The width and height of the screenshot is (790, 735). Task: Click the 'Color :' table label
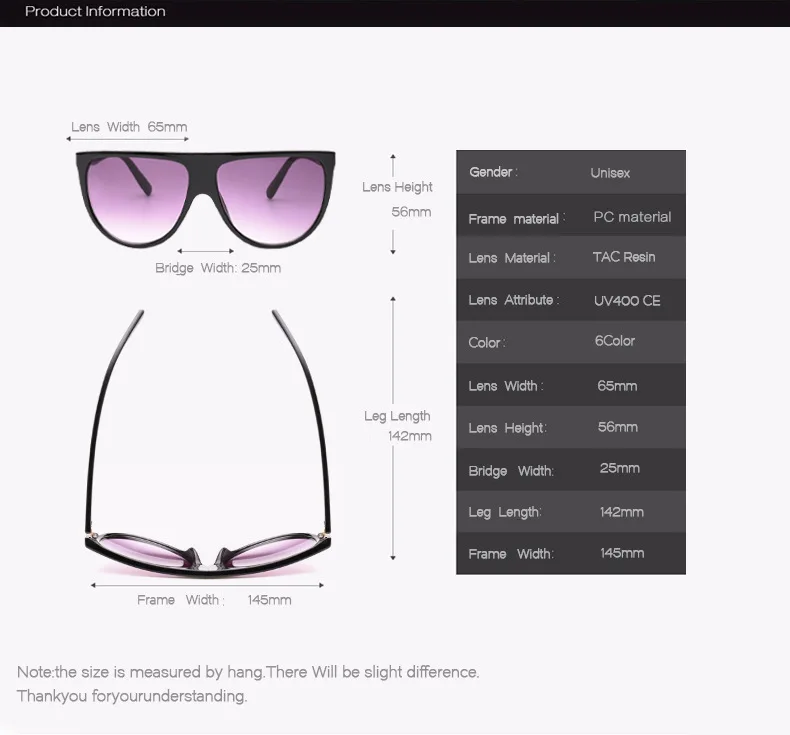pyautogui.click(x=487, y=343)
